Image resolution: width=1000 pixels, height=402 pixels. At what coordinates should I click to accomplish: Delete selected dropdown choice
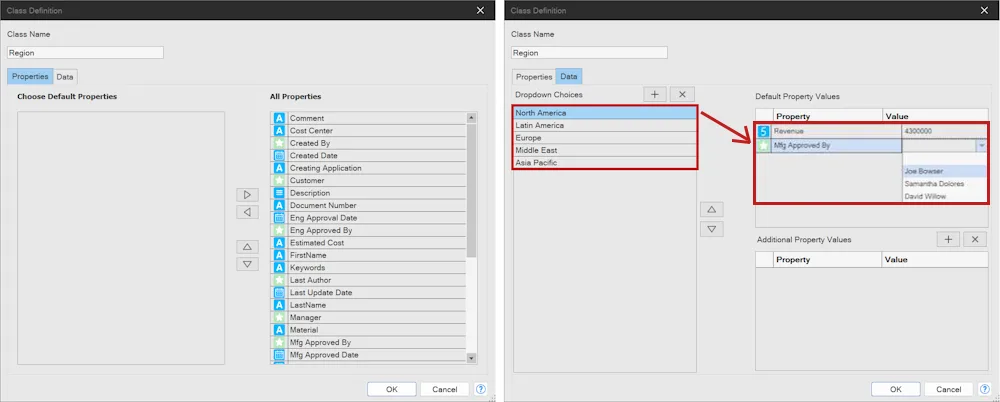[682, 94]
